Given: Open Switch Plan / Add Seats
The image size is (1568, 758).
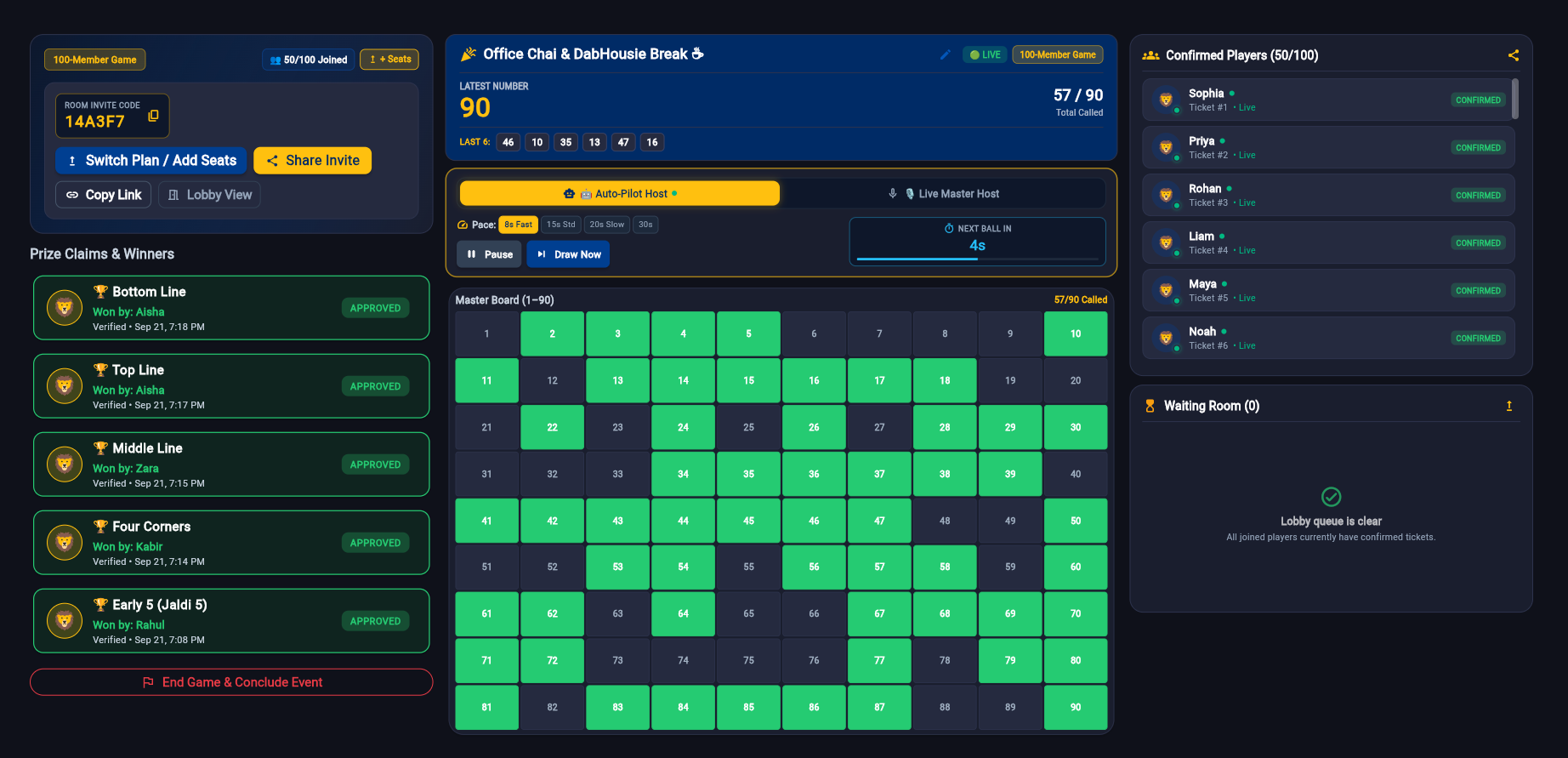Looking at the screenshot, I should point(151,161).
